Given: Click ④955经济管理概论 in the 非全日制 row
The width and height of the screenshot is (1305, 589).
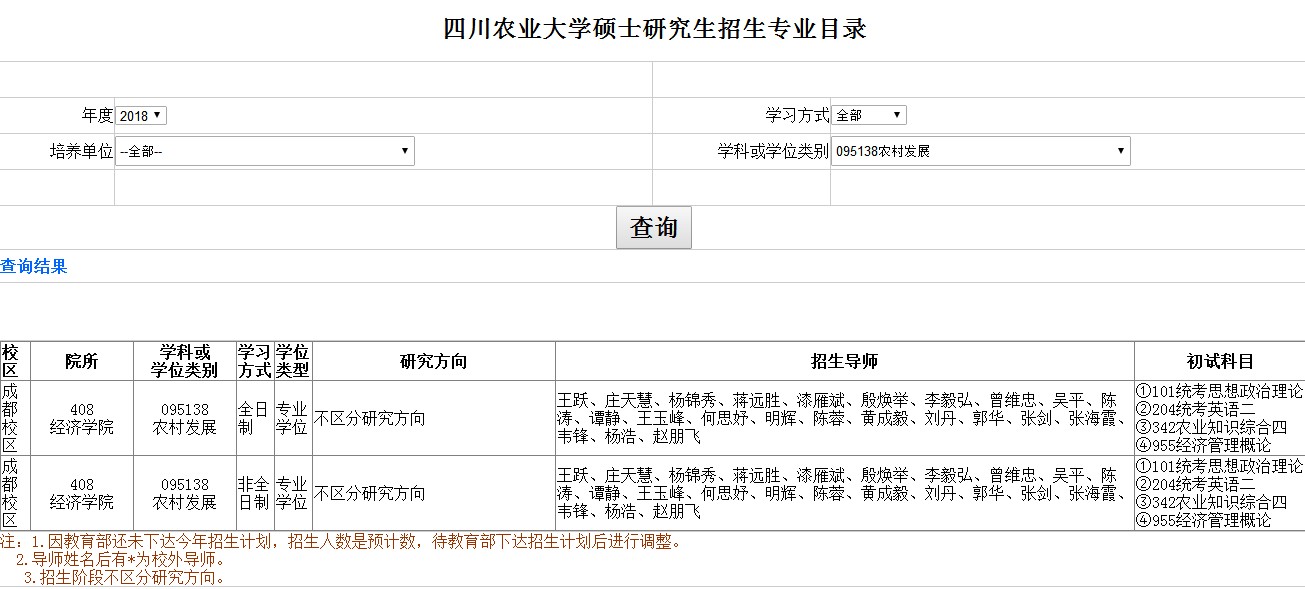Looking at the screenshot, I should point(1204,520).
